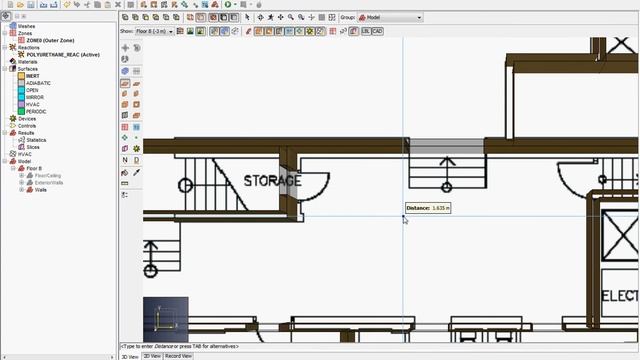Switch to the 3D View tab

130,357
